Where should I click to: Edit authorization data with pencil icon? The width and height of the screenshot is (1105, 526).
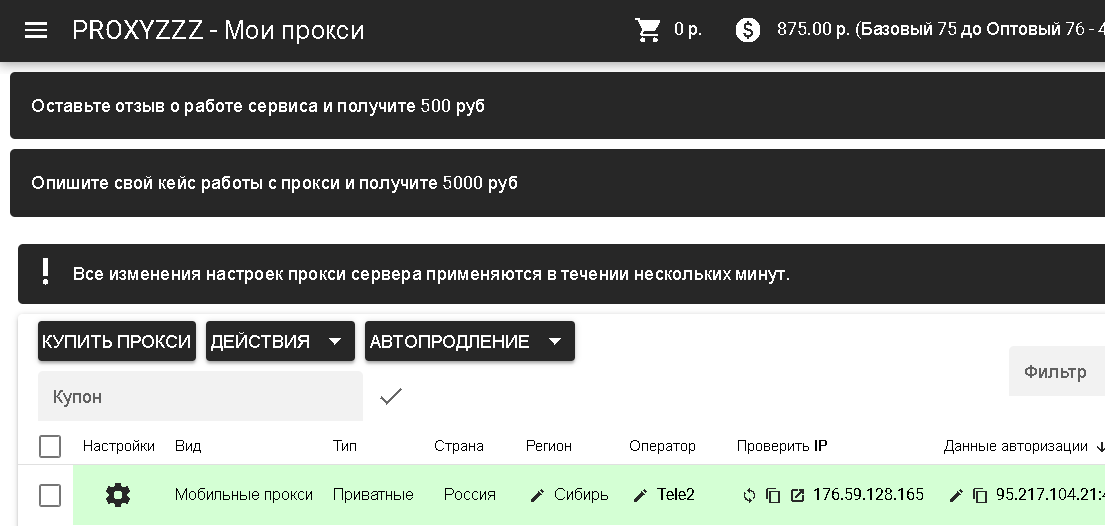click(x=956, y=495)
